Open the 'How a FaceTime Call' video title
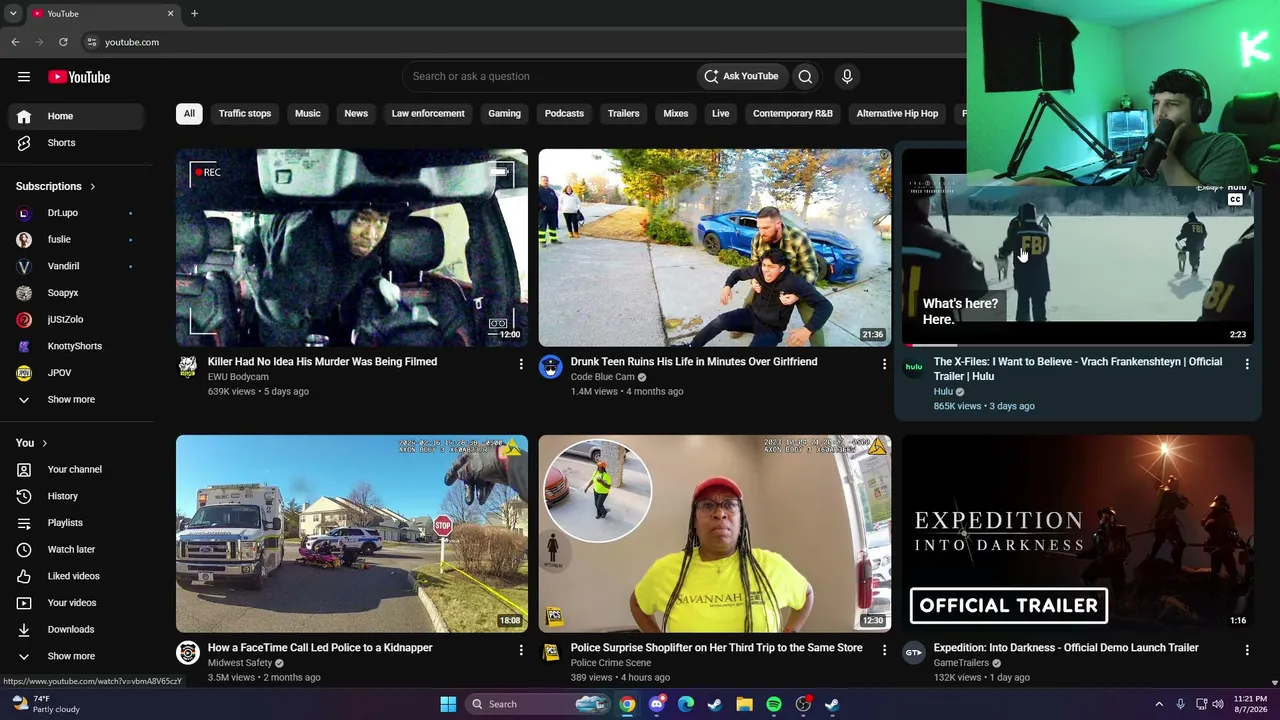 point(320,648)
